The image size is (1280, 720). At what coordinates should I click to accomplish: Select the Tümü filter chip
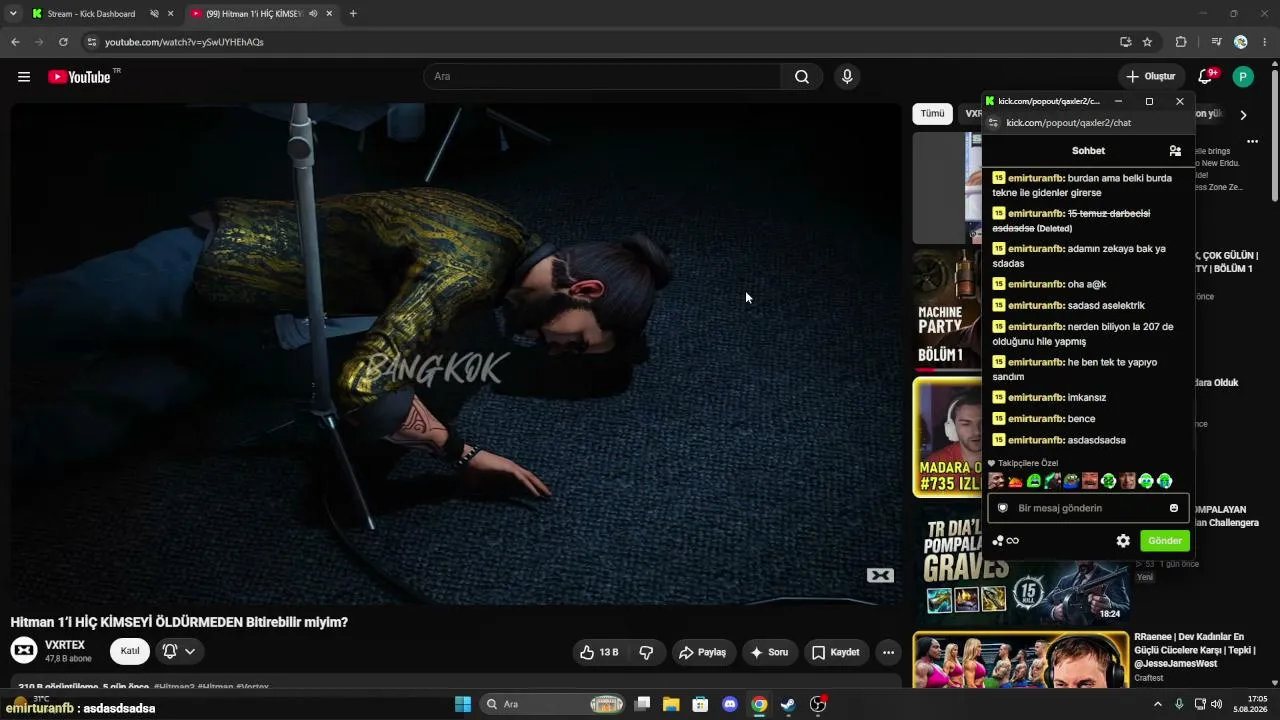point(932,114)
